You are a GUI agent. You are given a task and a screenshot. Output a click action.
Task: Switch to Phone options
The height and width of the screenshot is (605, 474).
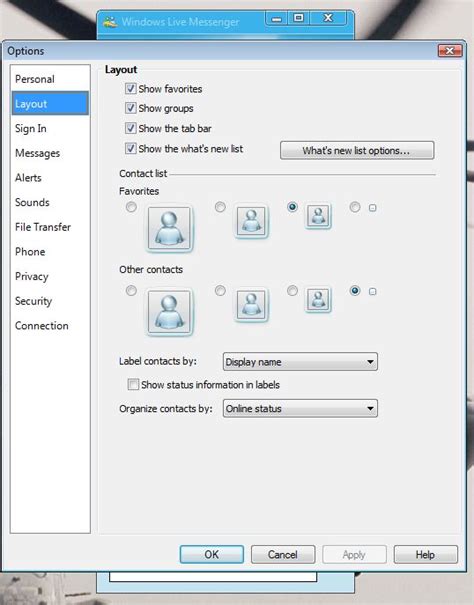tap(50, 252)
